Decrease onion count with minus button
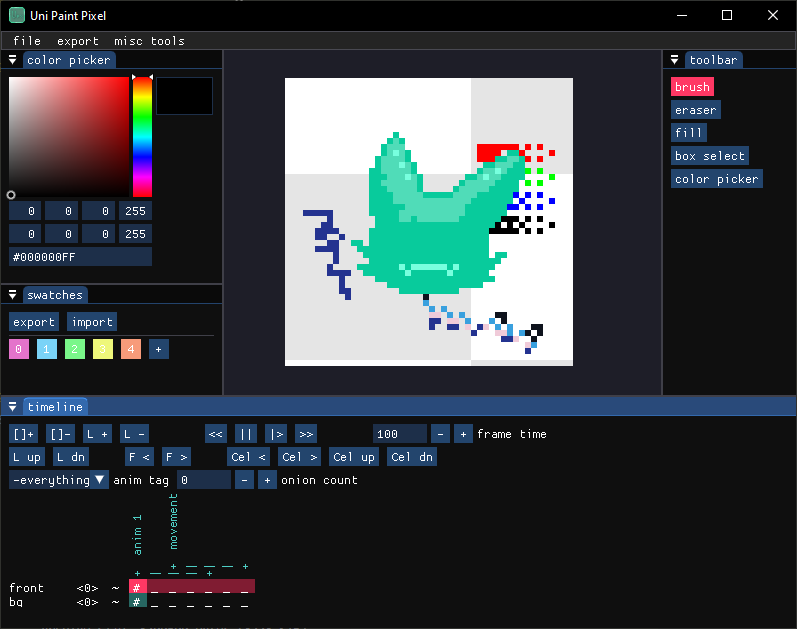 (244, 480)
